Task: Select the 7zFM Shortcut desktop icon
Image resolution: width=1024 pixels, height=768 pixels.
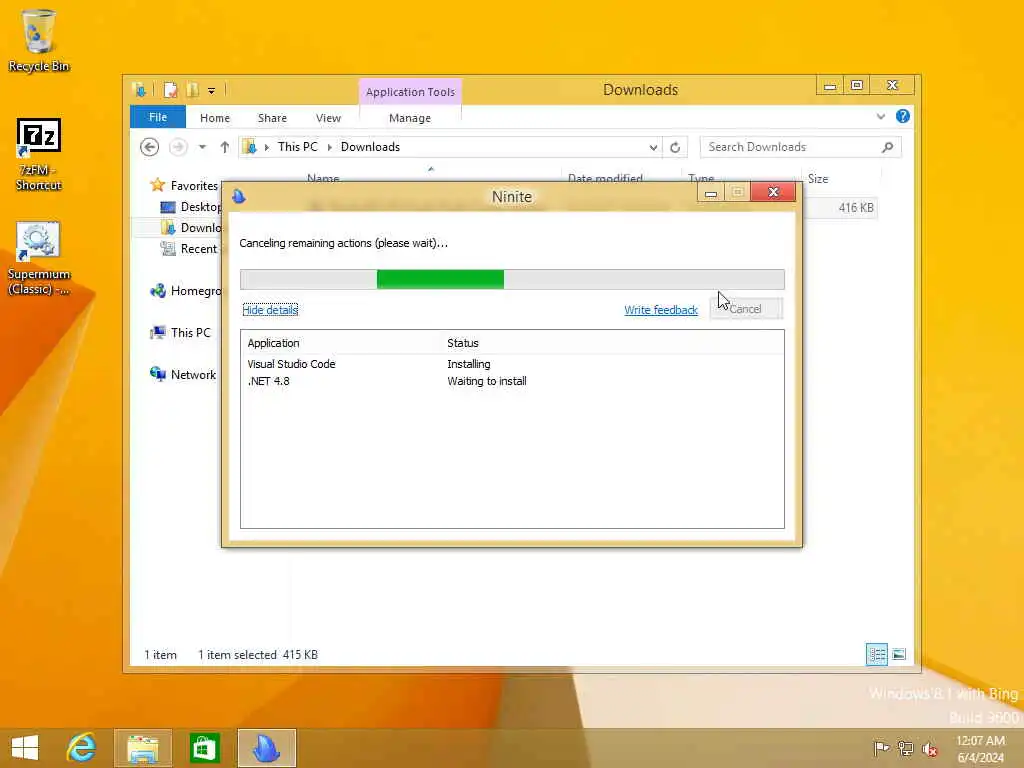Action: coord(39,155)
